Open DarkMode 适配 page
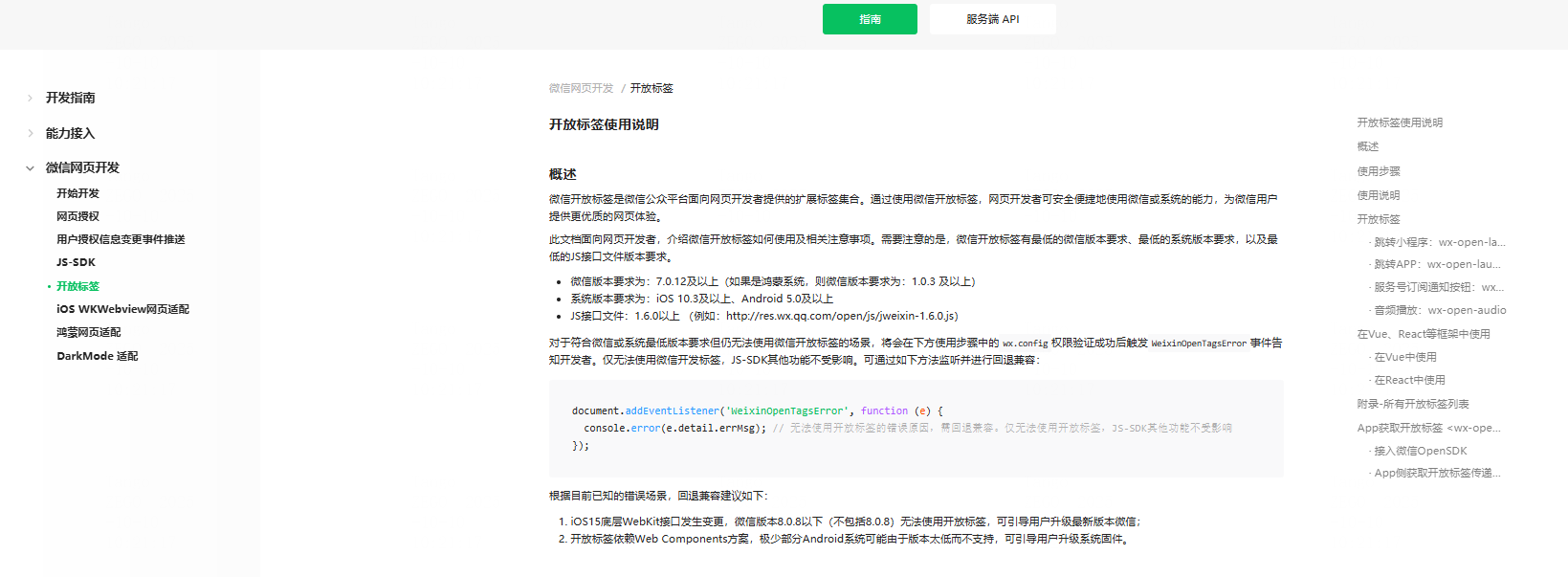Viewport: 1568px width, 577px height. click(x=98, y=356)
